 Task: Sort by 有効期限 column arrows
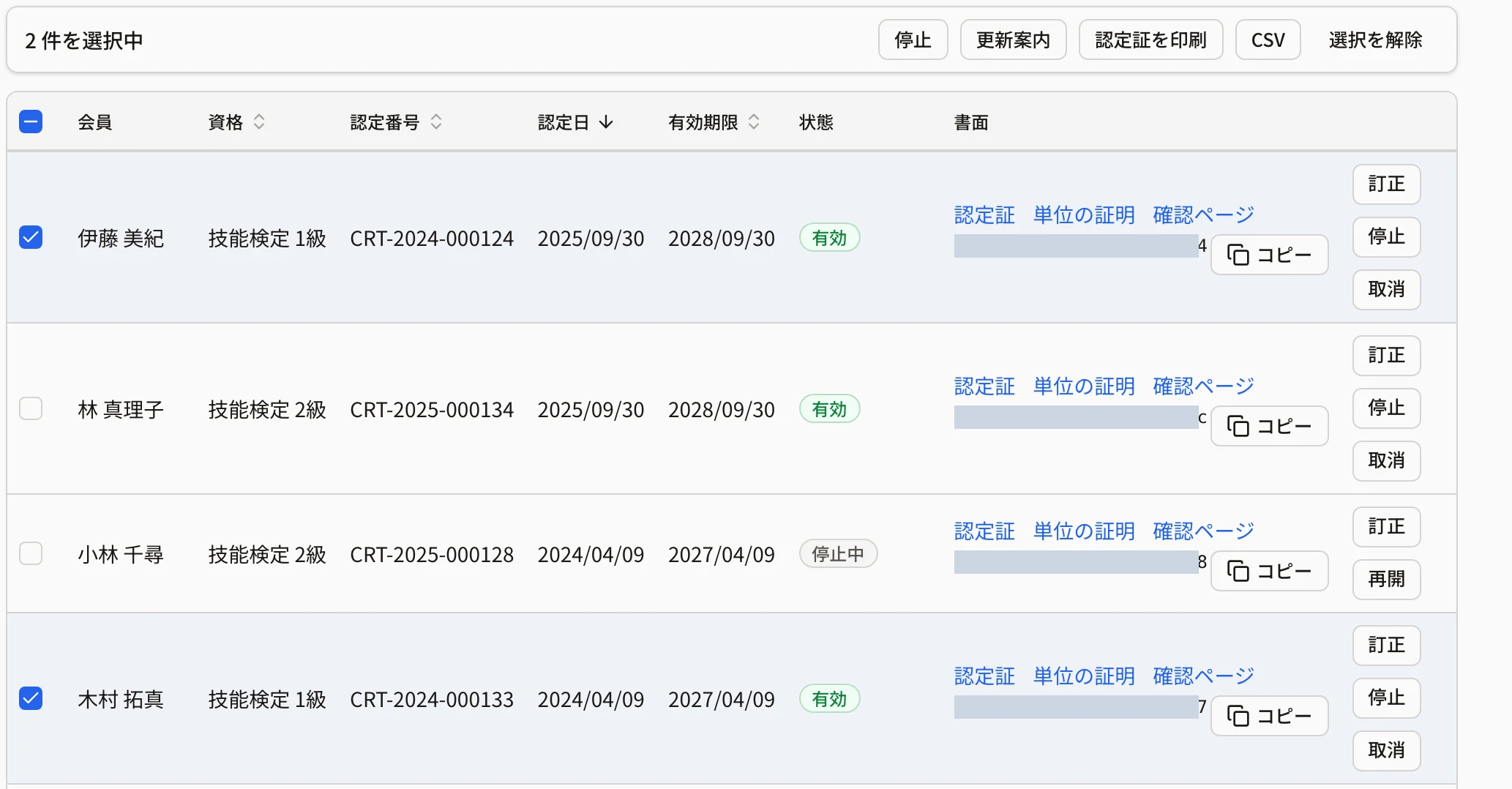754,122
